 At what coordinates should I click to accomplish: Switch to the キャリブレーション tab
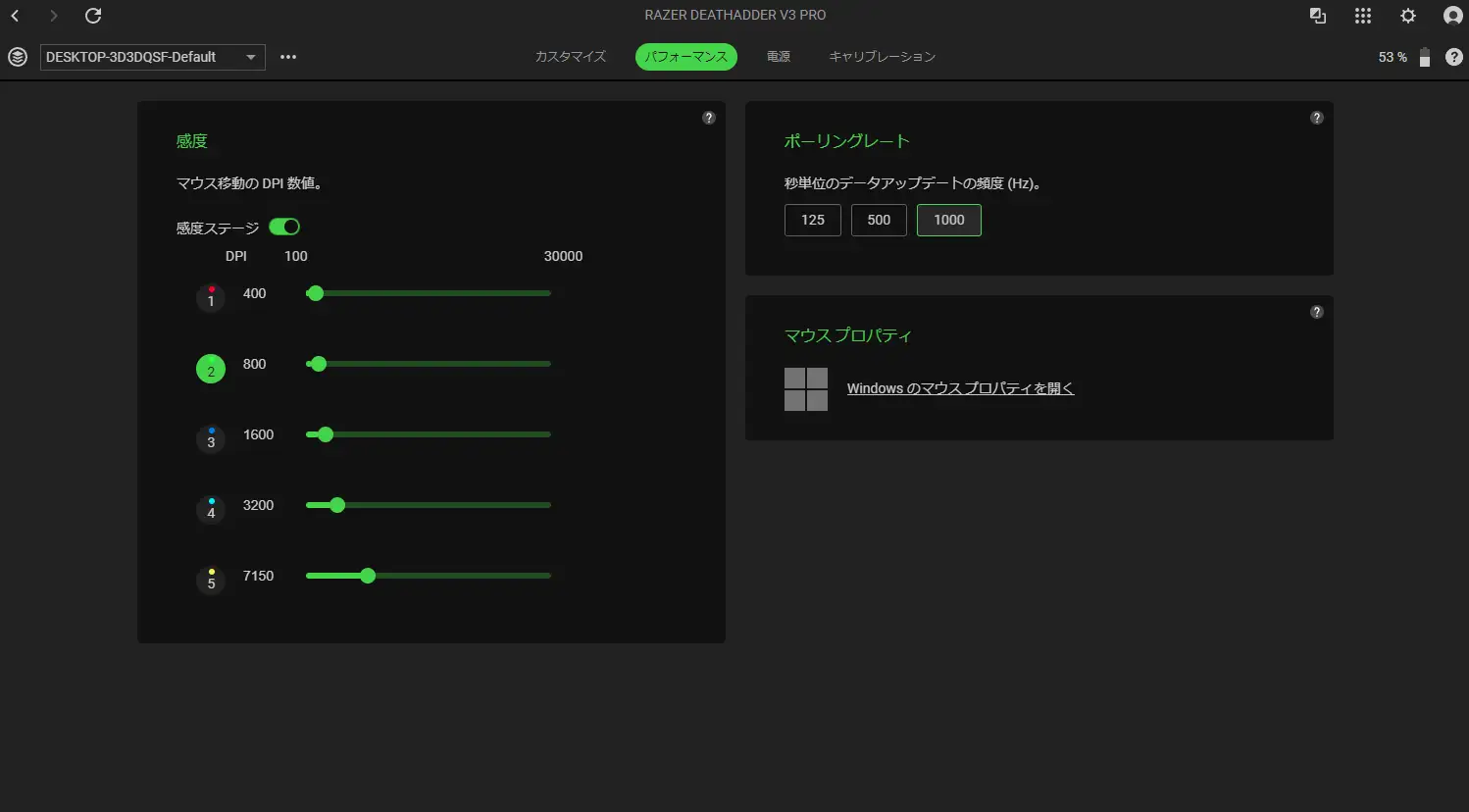[x=883, y=57]
